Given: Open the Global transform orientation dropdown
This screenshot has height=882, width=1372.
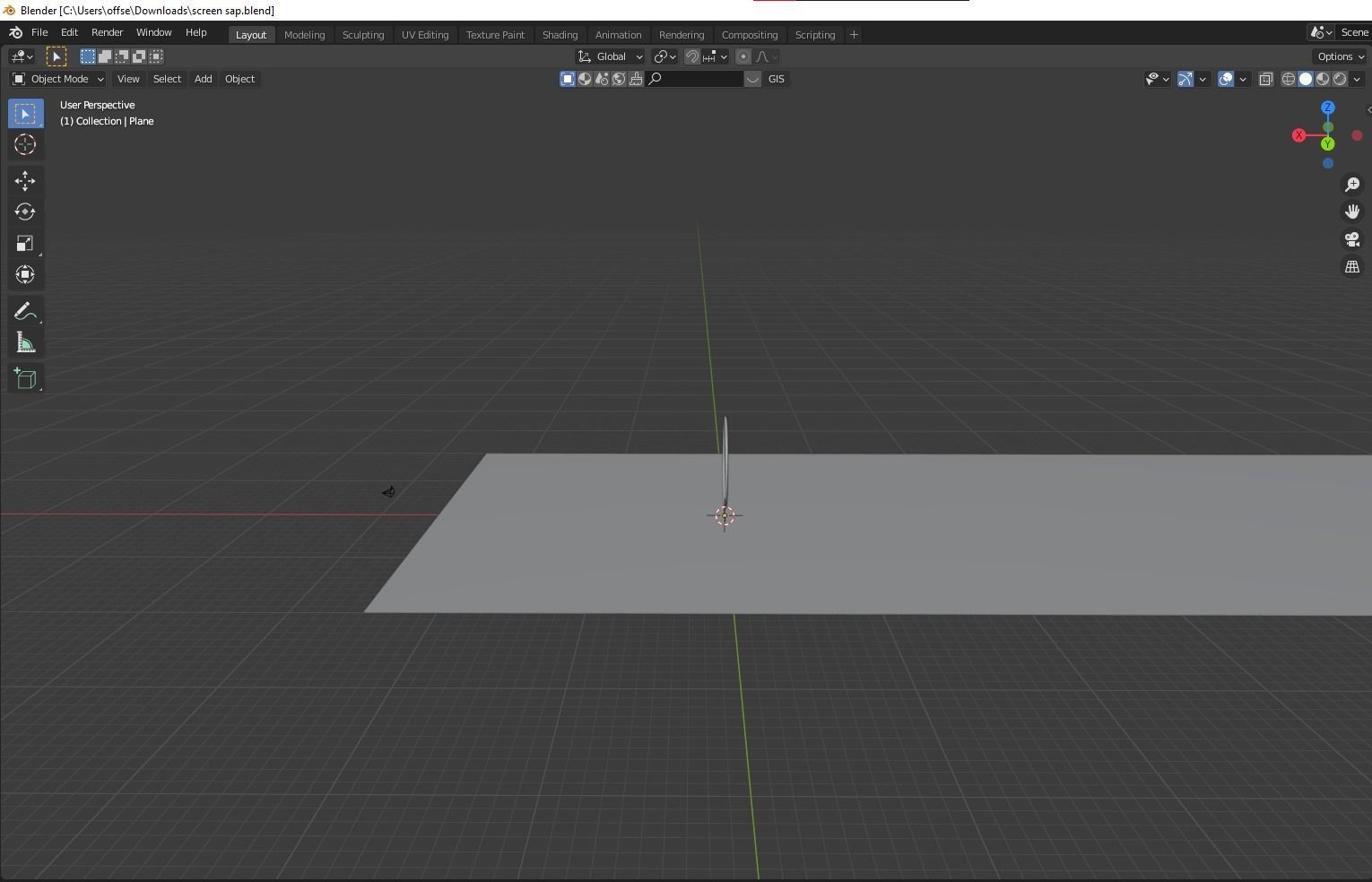Looking at the screenshot, I should 610,56.
